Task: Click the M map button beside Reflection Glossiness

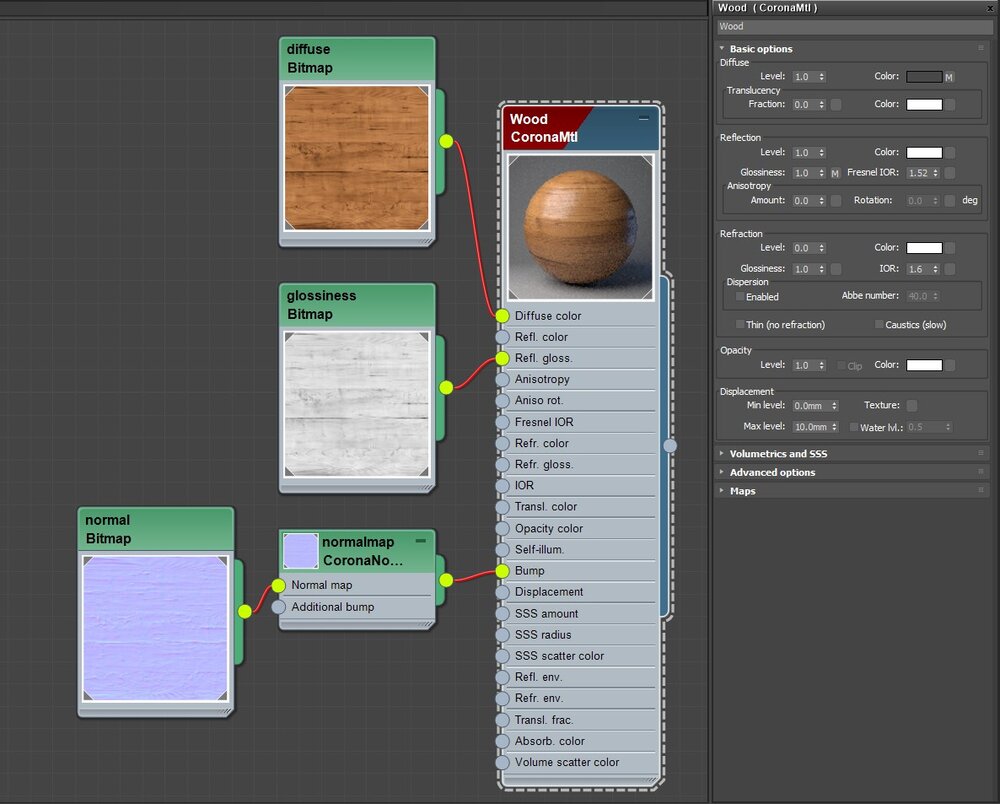Action: [835, 173]
